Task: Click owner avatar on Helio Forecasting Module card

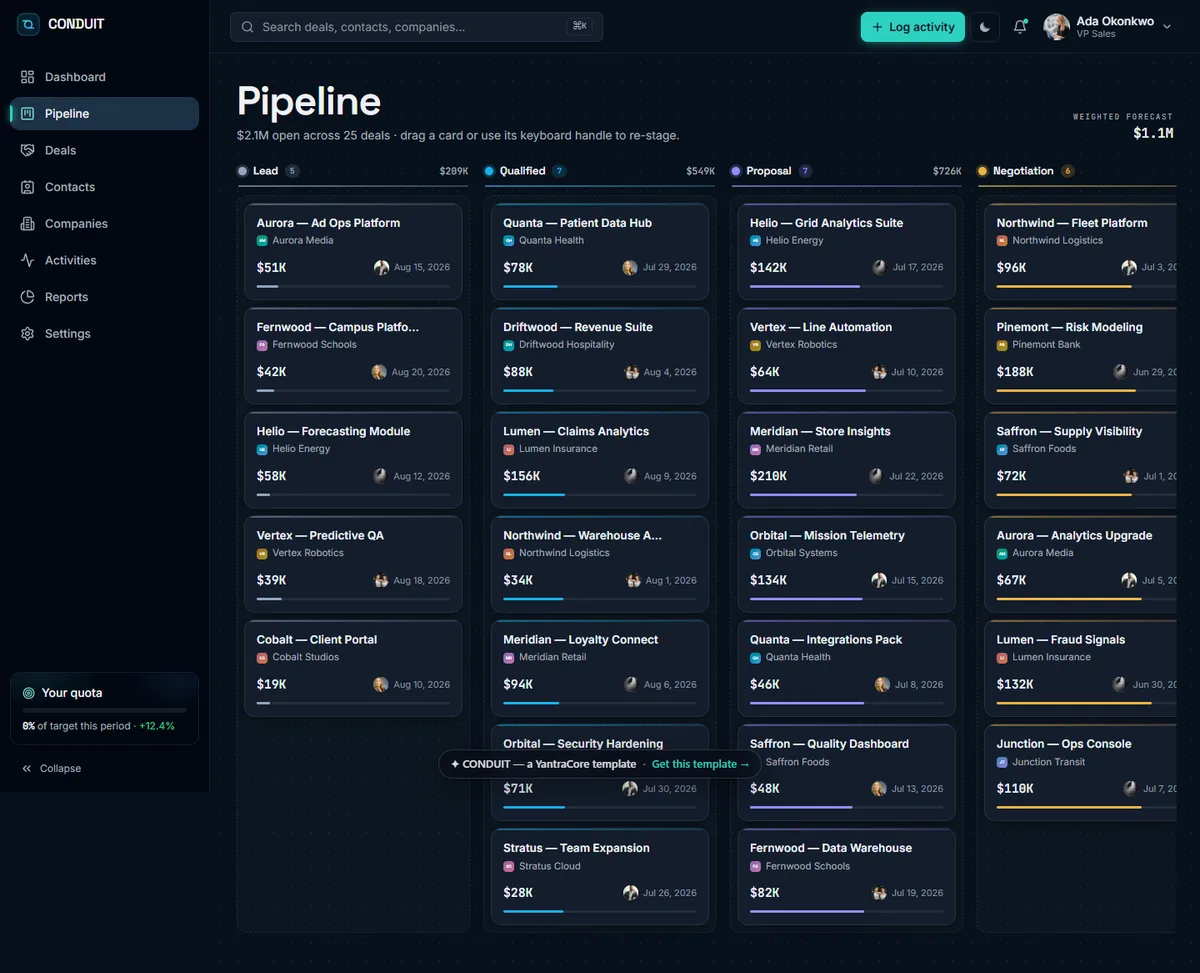Action: [381, 476]
